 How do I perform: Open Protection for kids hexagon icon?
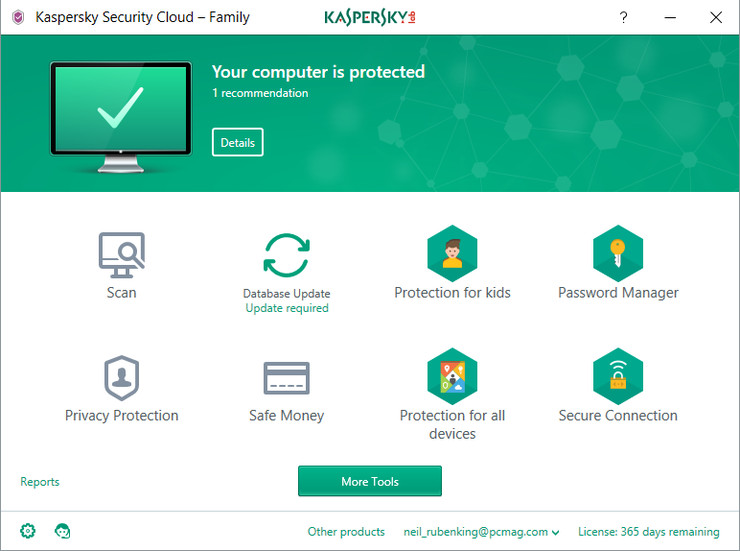[452, 253]
